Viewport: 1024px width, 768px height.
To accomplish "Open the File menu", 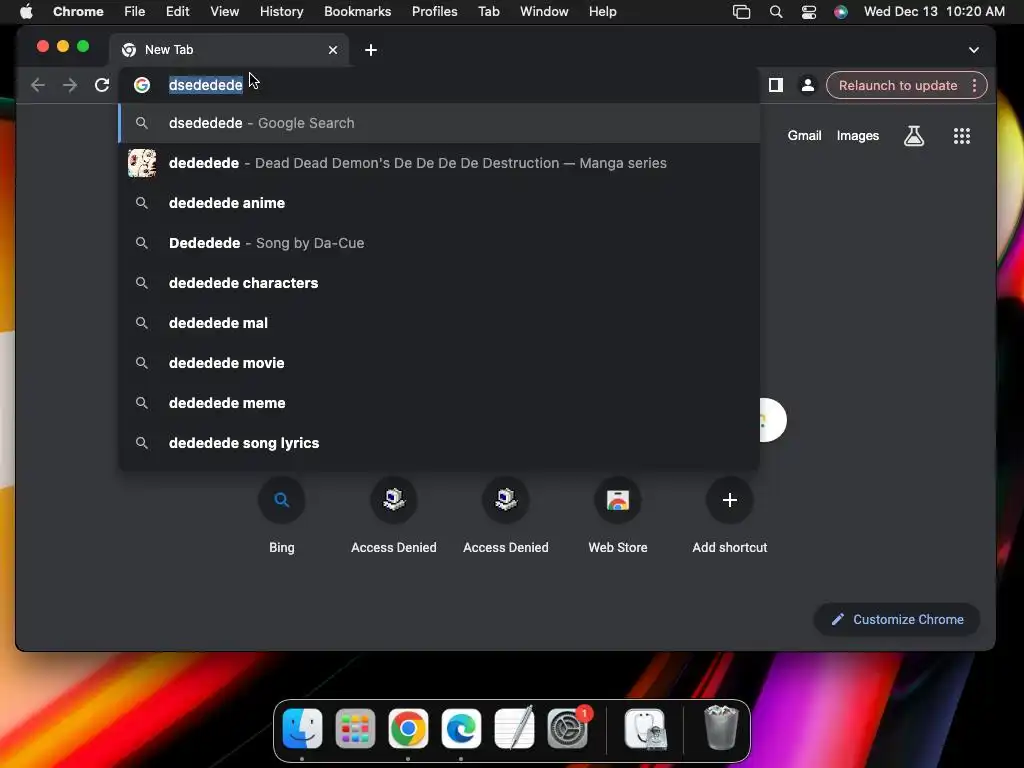I will 135,12.
